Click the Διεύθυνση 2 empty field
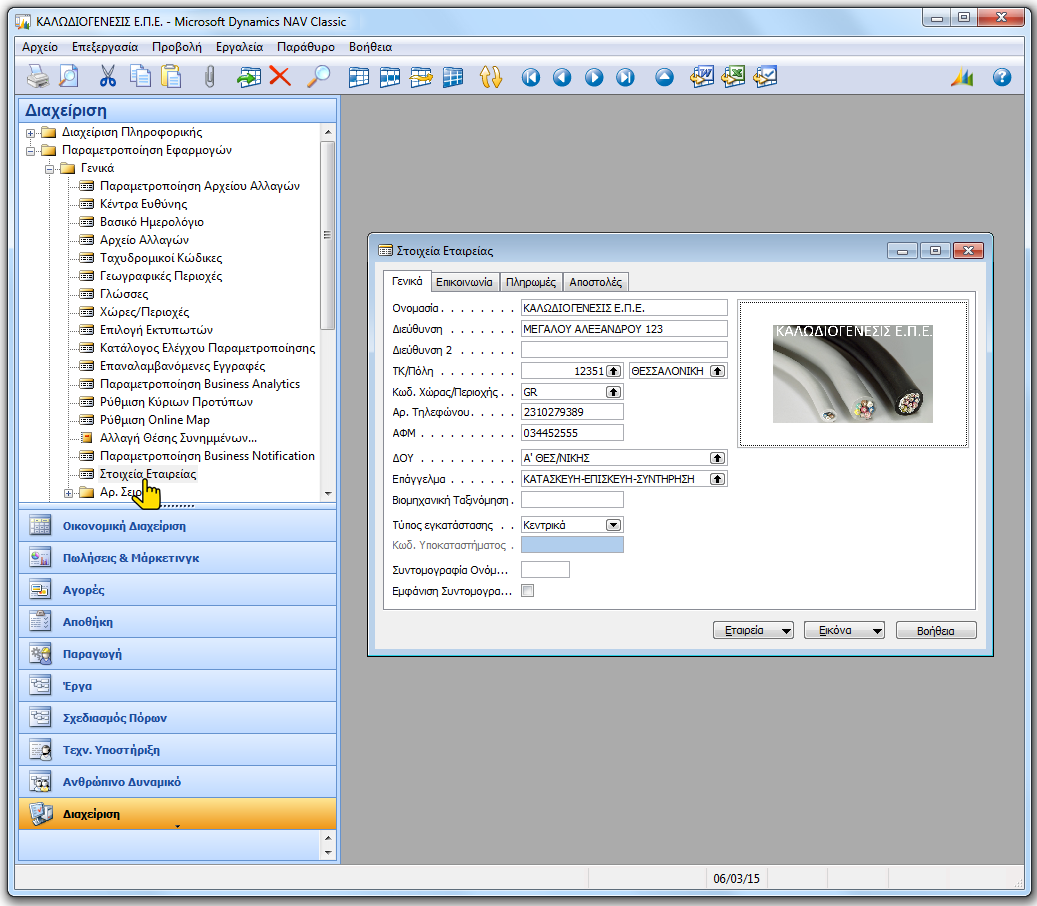Image resolution: width=1037 pixels, height=906 pixels. click(x=624, y=349)
